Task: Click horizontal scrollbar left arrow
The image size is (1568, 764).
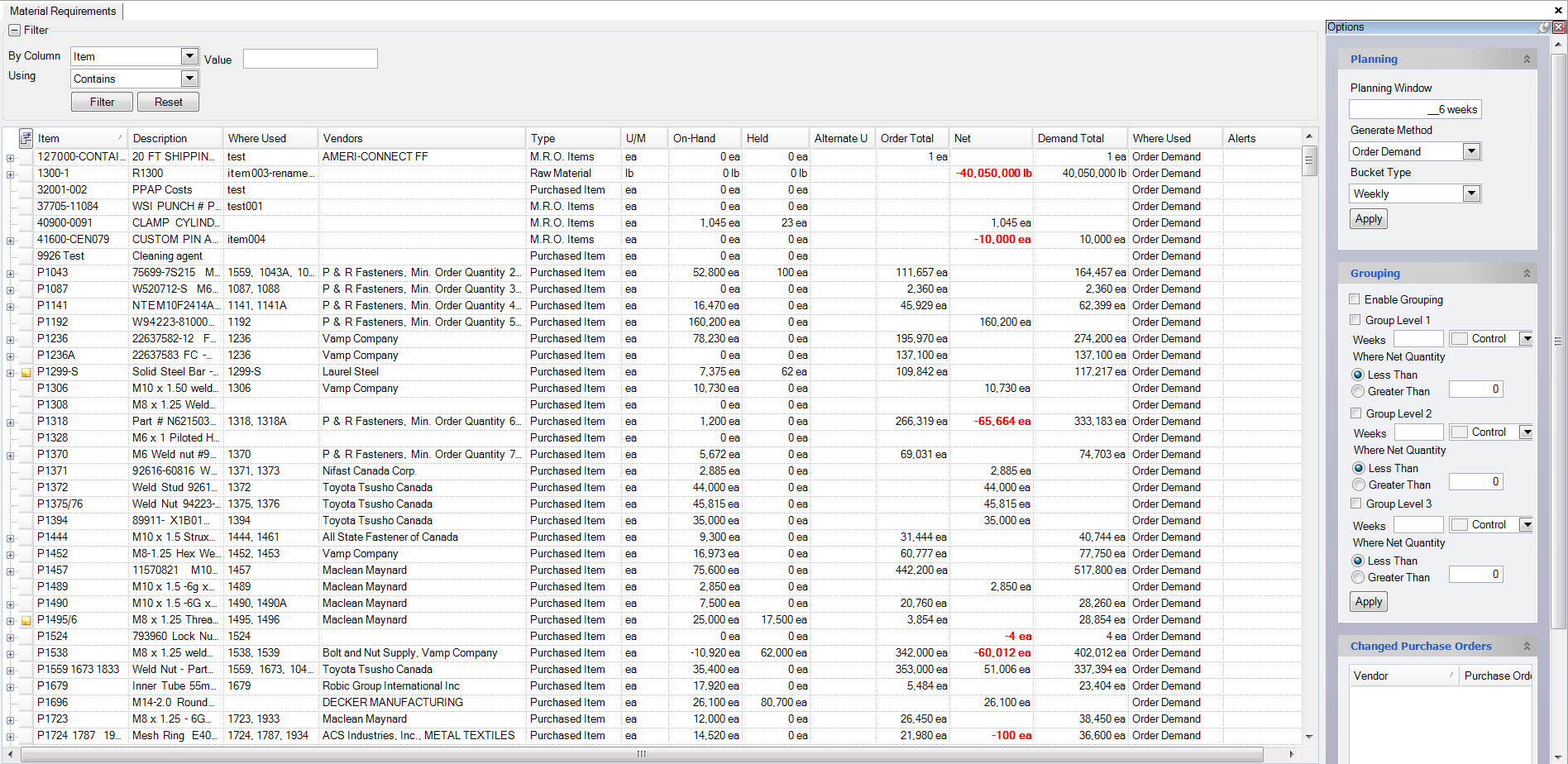Action: [12, 754]
